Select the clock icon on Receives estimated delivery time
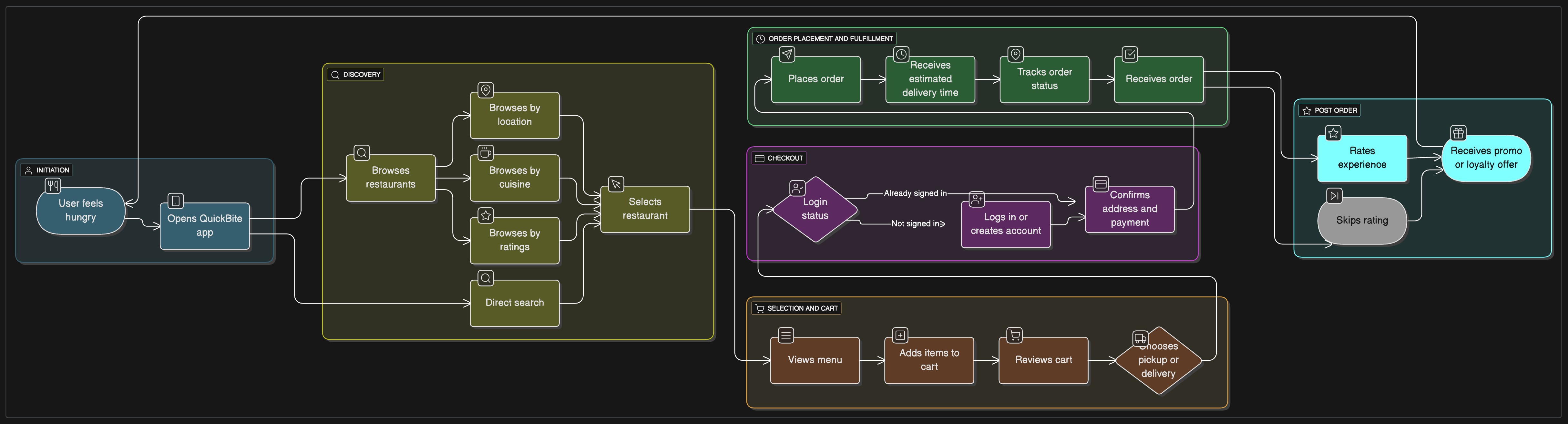The height and width of the screenshot is (424, 1568). [901, 54]
